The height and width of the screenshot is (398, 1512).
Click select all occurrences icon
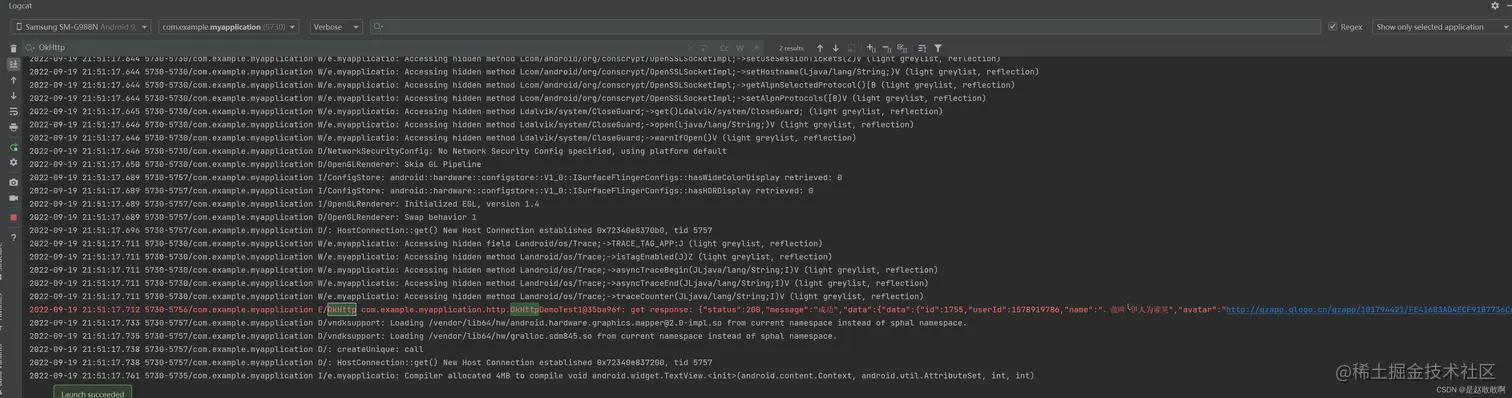[902, 48]
